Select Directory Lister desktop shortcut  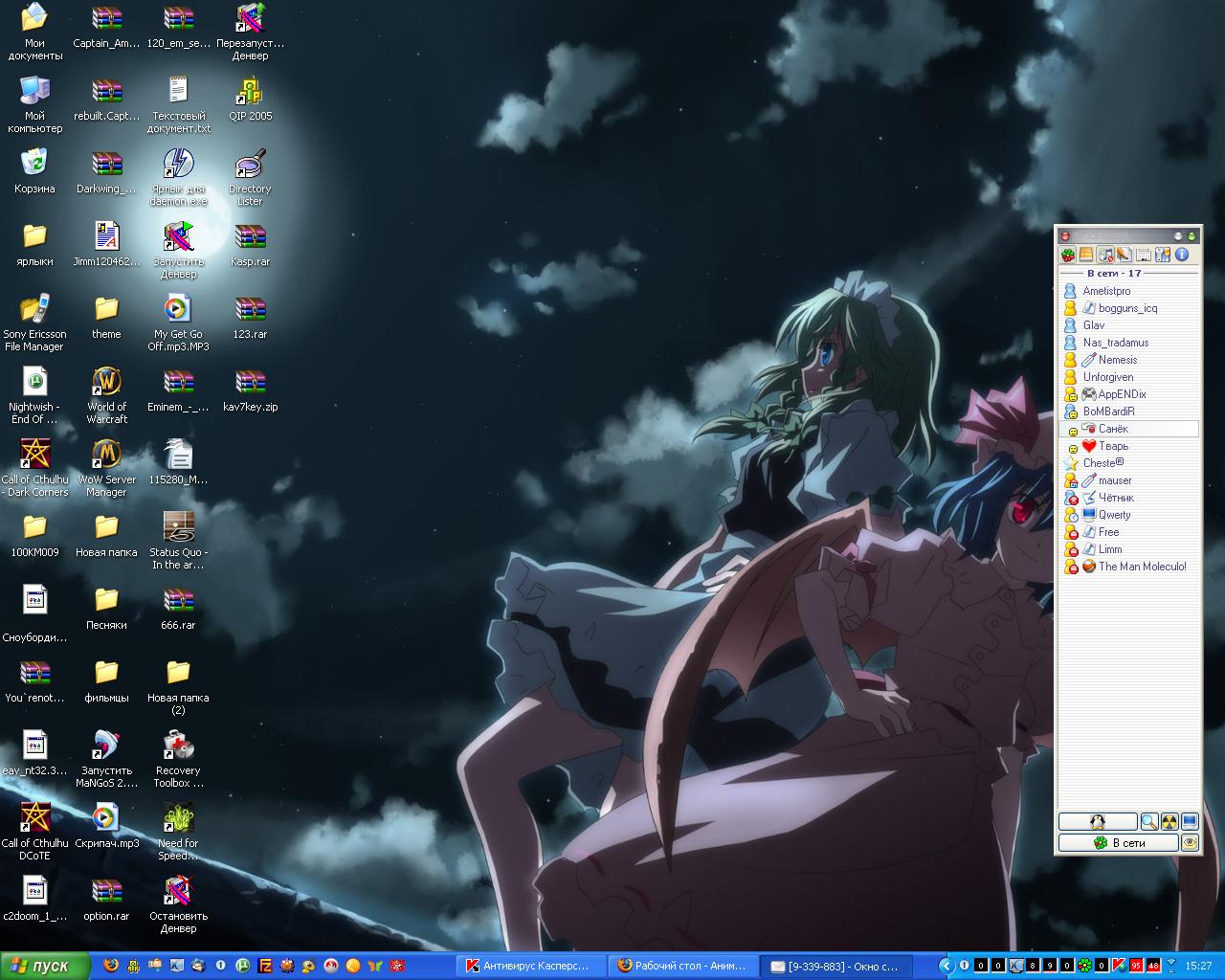(250, 177)
